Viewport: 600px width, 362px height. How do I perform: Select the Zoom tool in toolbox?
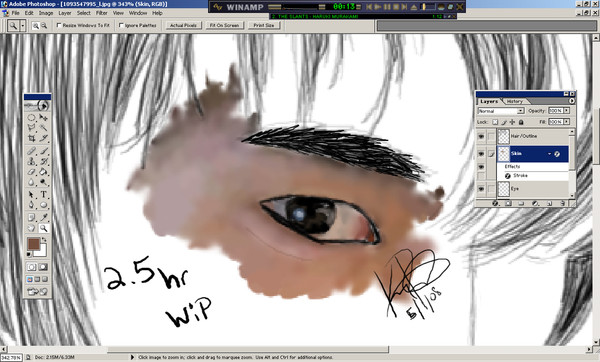[x=44, y=228]
